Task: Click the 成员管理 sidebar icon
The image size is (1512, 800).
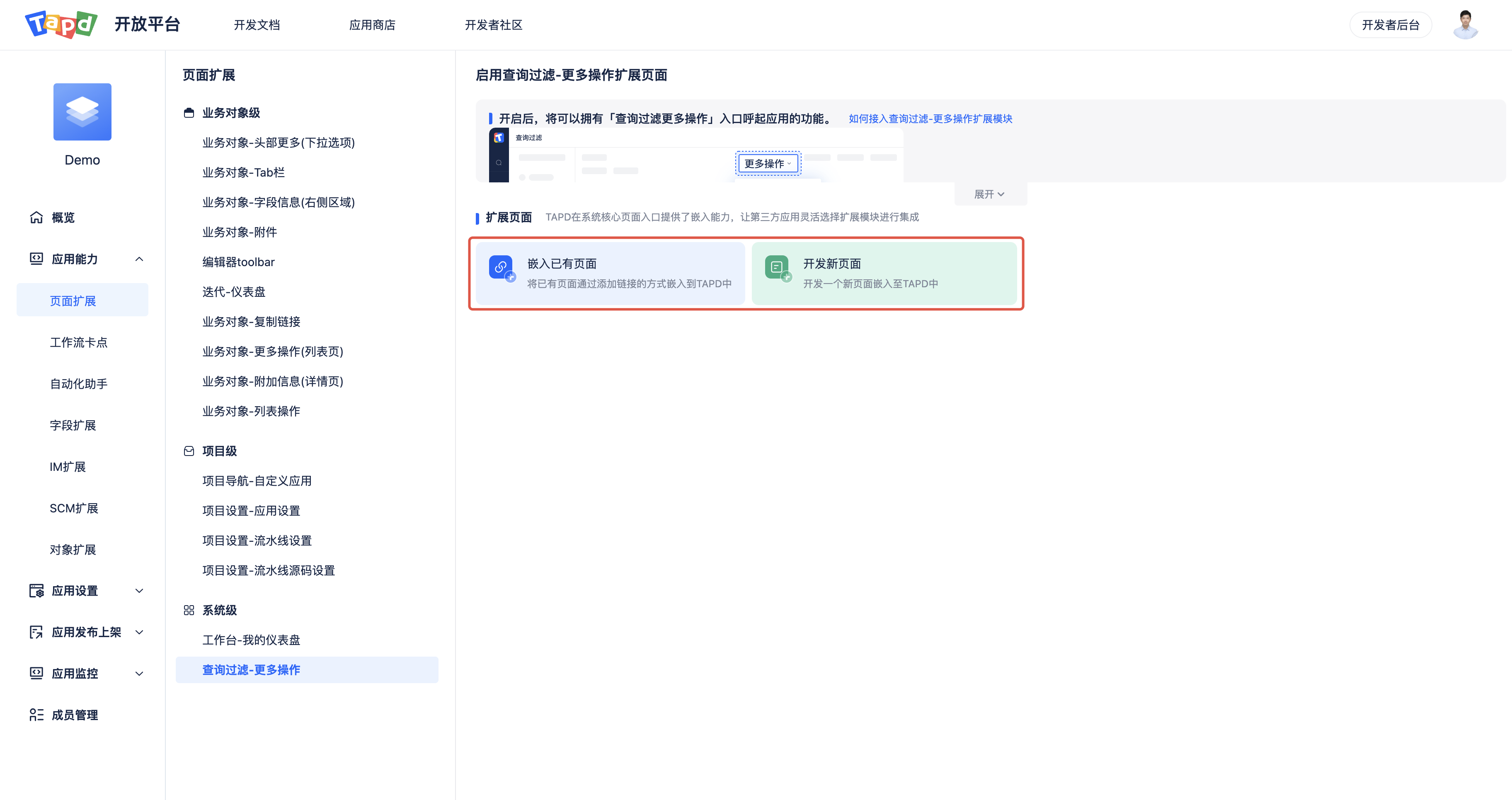Action: [36, 714]
